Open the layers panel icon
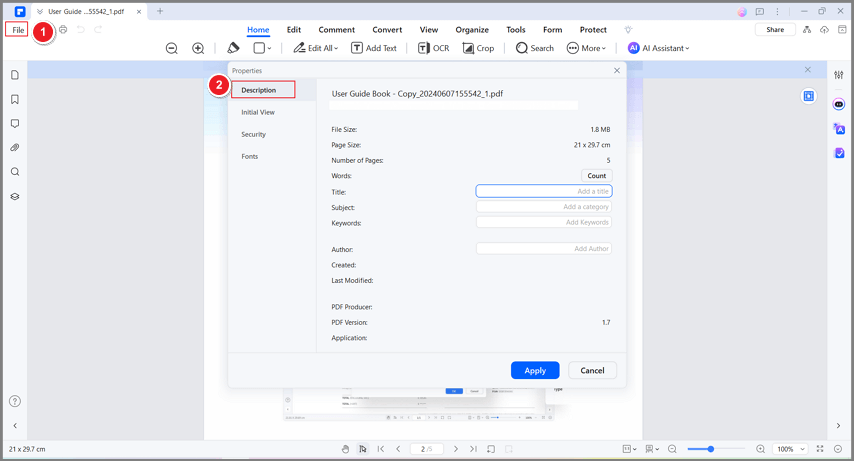Image resolution: width=854 pixels, height=461 pixels. 15,196
